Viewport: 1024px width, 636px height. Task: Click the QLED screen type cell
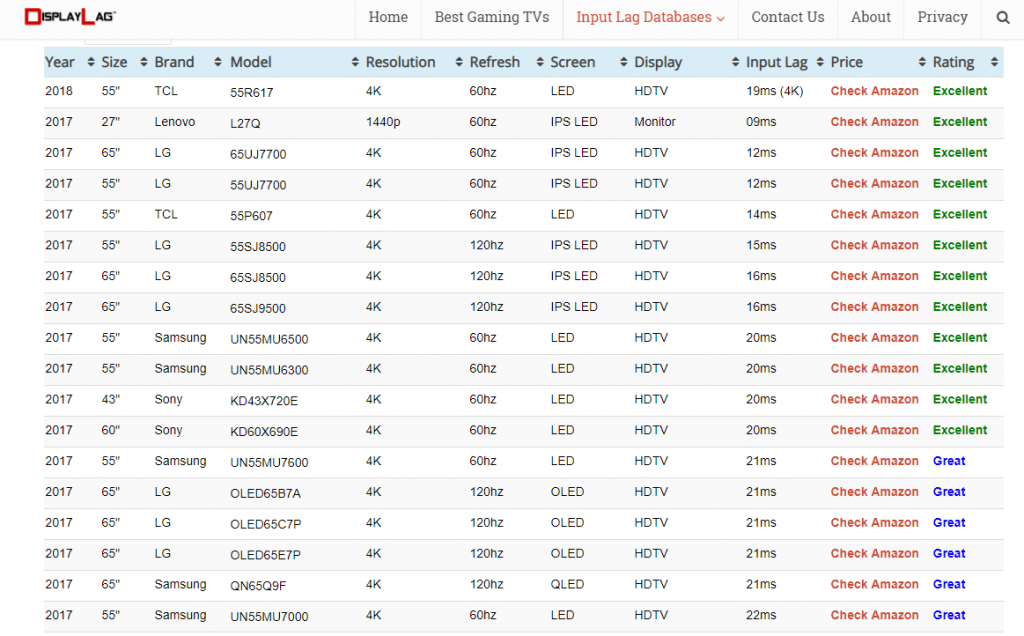[568, 584]
